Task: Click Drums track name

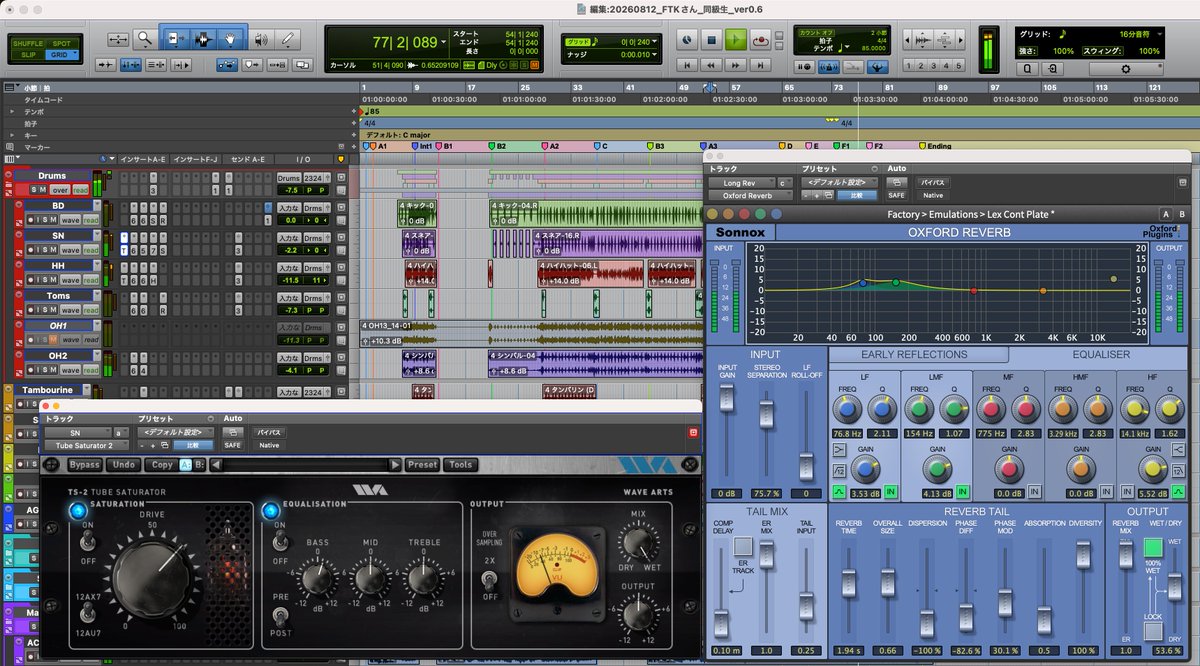Action: [52, 176]
